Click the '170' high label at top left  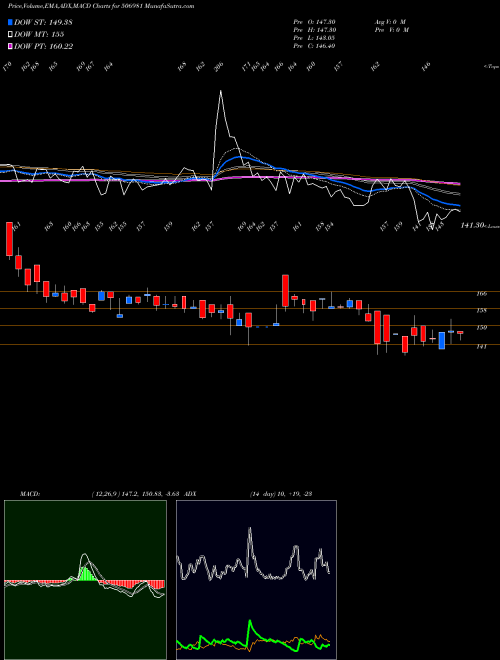[7, 67]
